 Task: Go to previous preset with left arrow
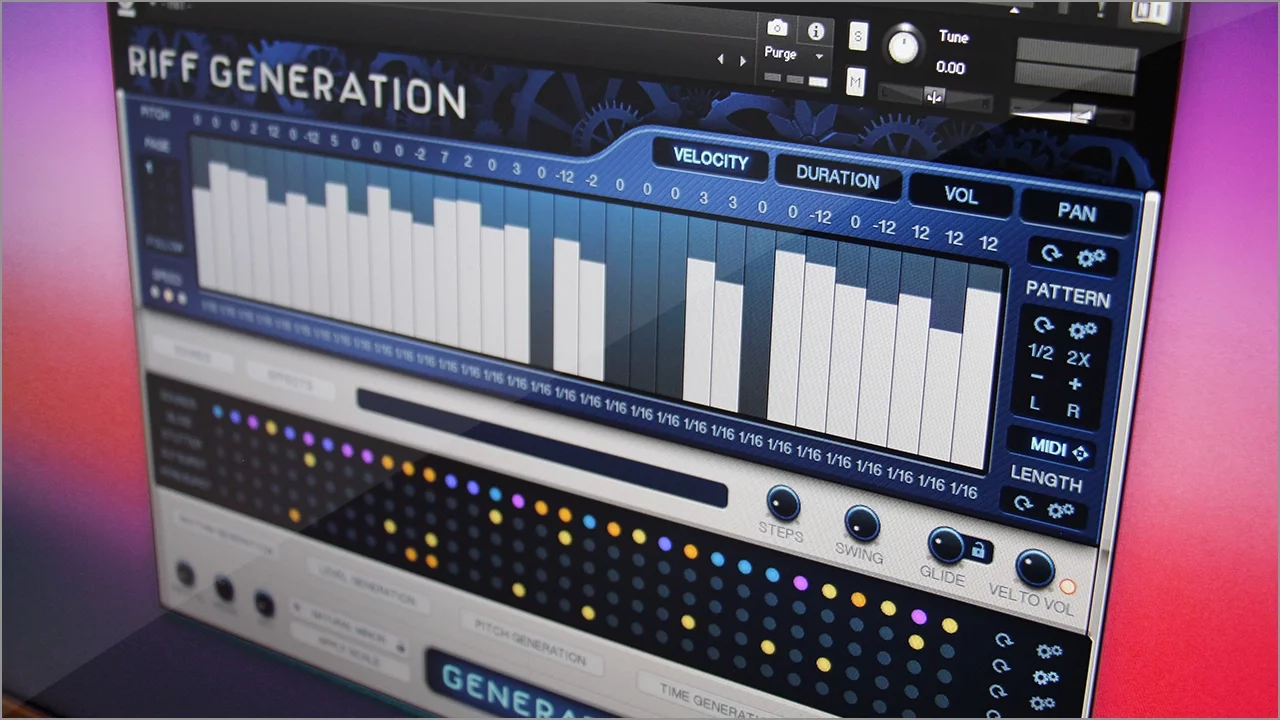[720, 60]
